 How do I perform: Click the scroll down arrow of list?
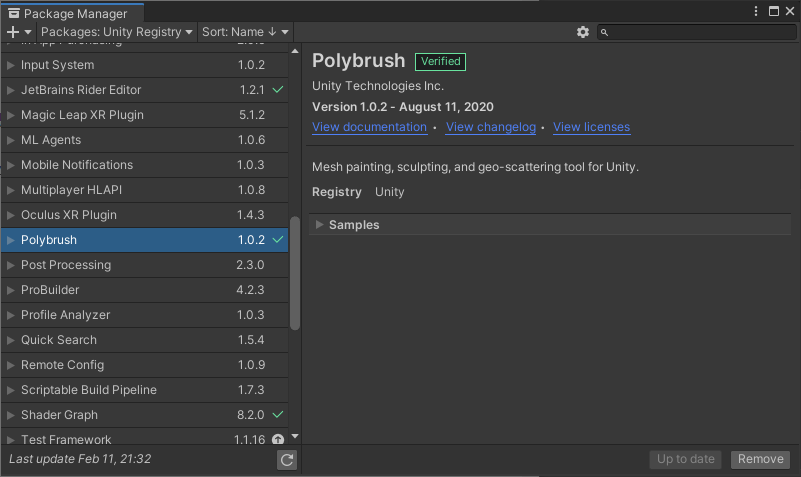295,437
